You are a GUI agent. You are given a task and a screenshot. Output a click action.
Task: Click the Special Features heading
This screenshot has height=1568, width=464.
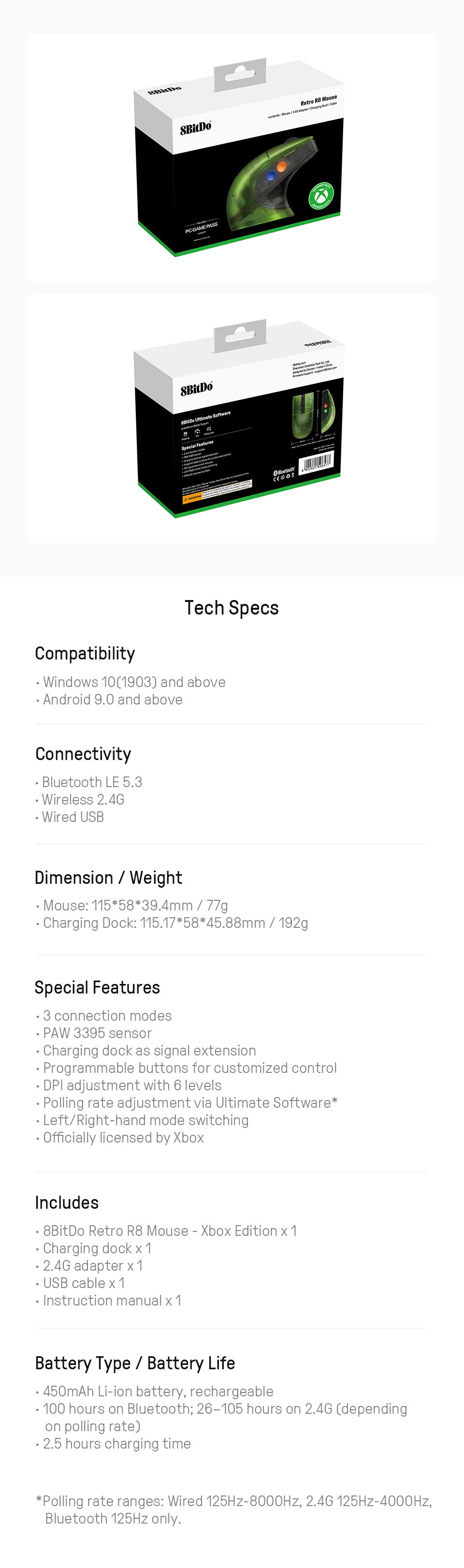coord(97,987)
